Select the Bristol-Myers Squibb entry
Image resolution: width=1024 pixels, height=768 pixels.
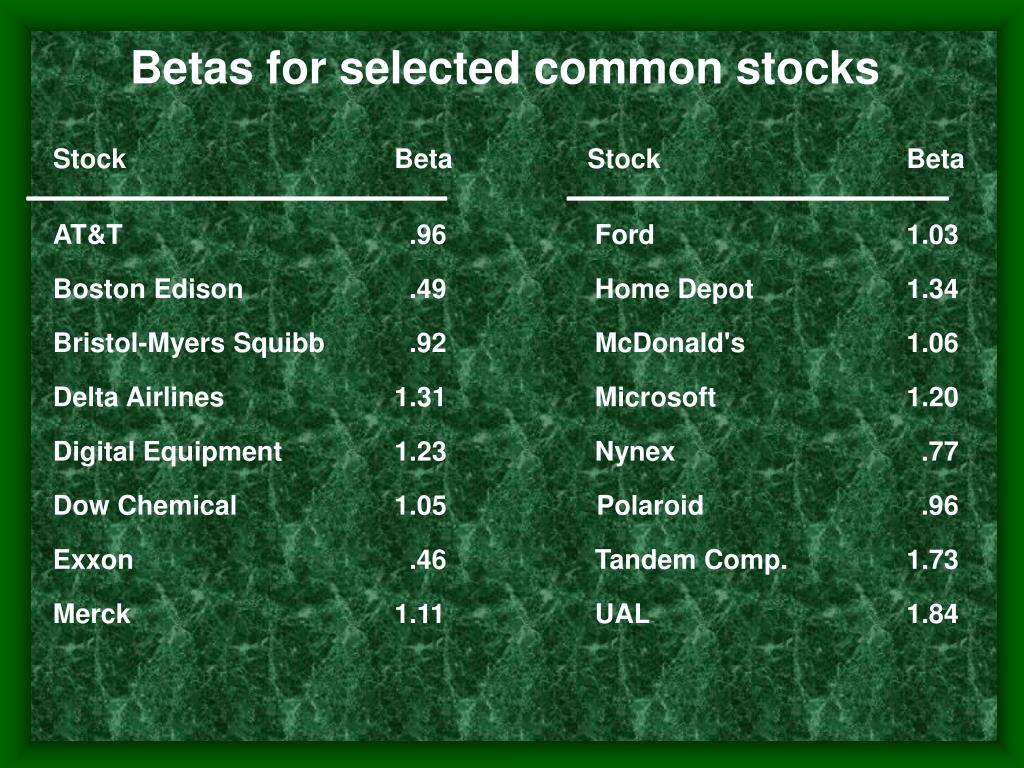[189, 344]
